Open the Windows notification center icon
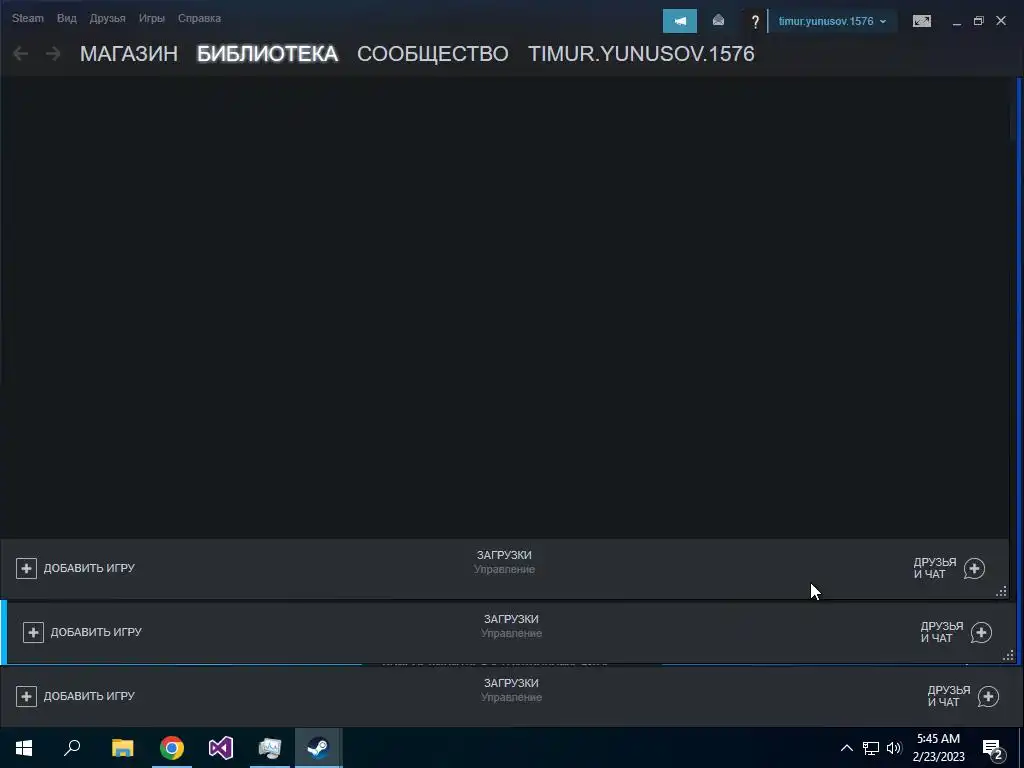This screenshot has height=768, width=1024. point(993,748)
